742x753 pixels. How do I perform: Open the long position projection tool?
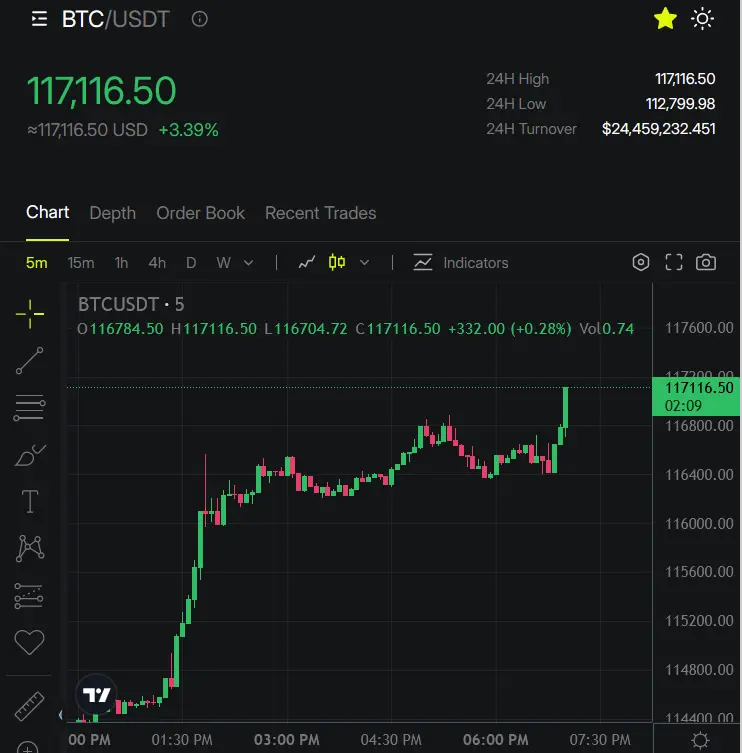29,596
